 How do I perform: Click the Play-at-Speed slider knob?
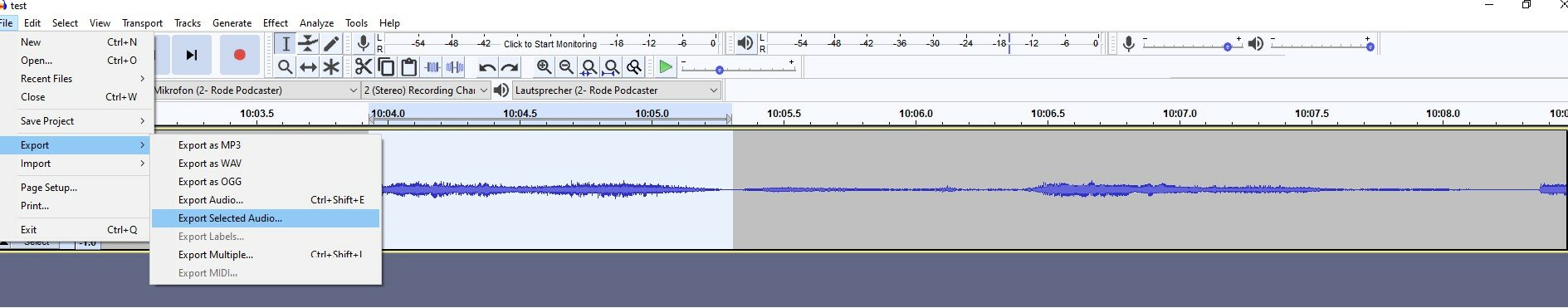720,71
